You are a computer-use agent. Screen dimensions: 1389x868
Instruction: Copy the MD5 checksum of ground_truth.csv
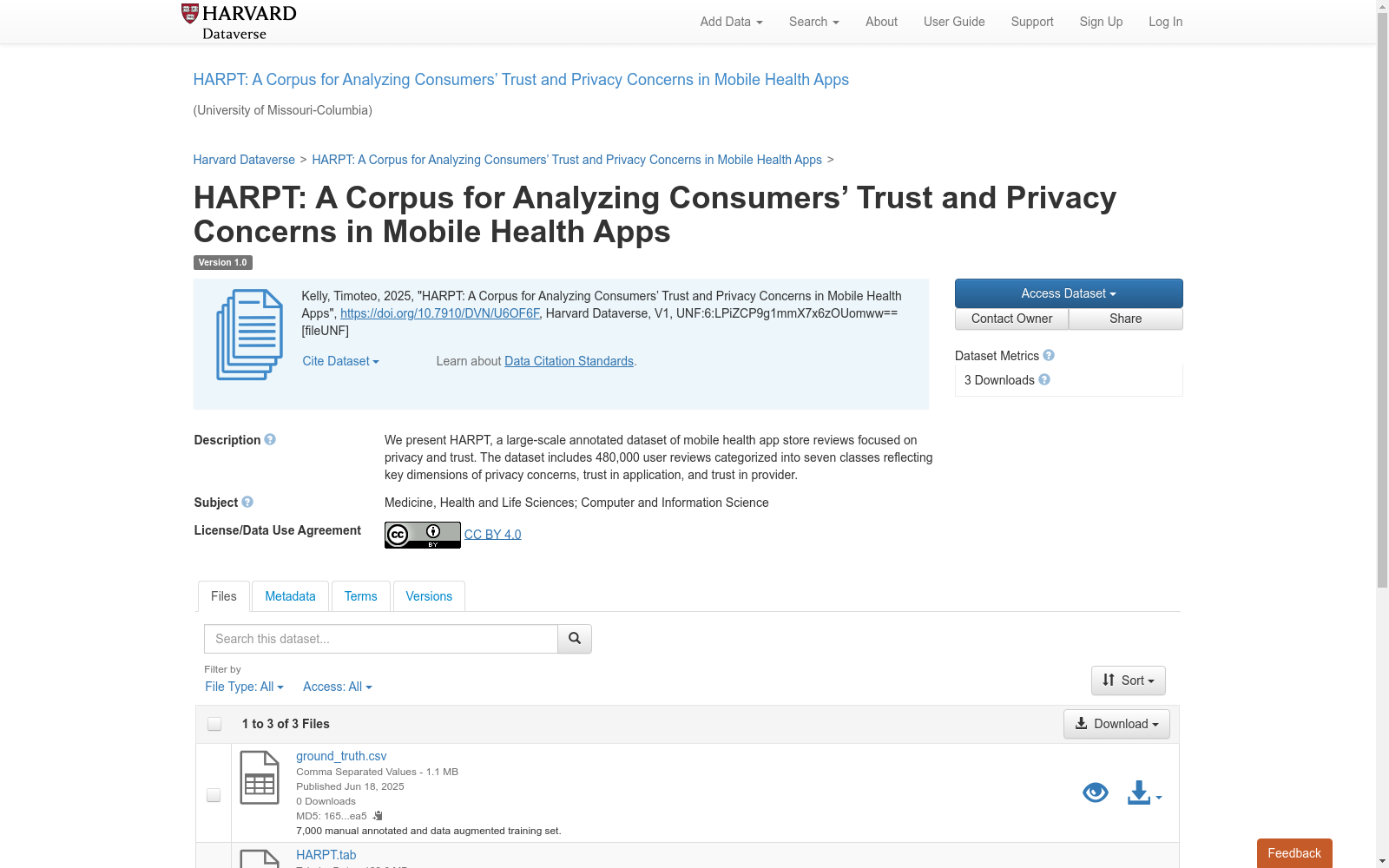(x=378, y=816)
